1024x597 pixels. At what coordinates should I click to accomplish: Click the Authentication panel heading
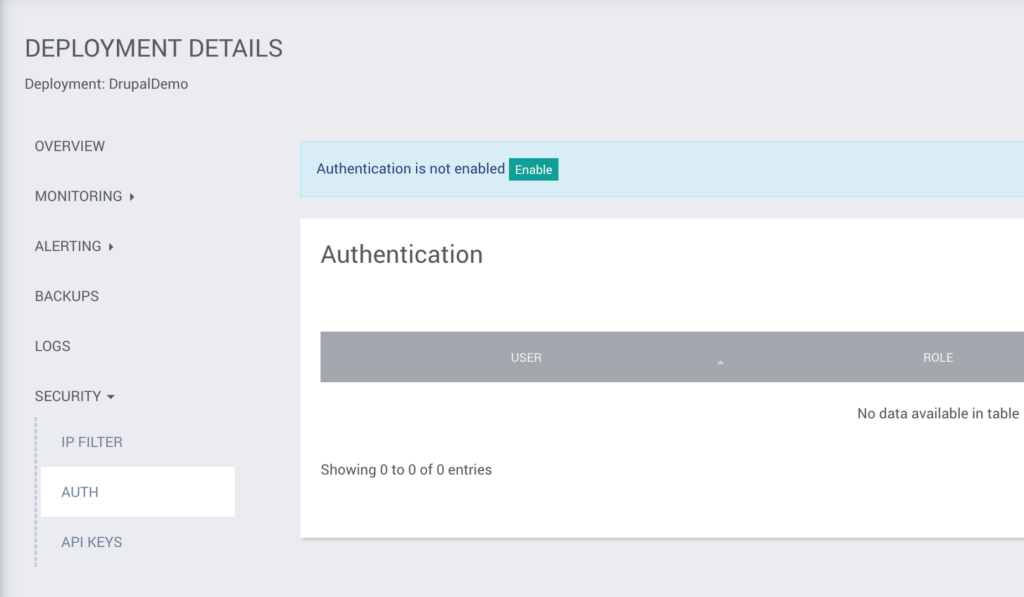(x=402, y=255)
